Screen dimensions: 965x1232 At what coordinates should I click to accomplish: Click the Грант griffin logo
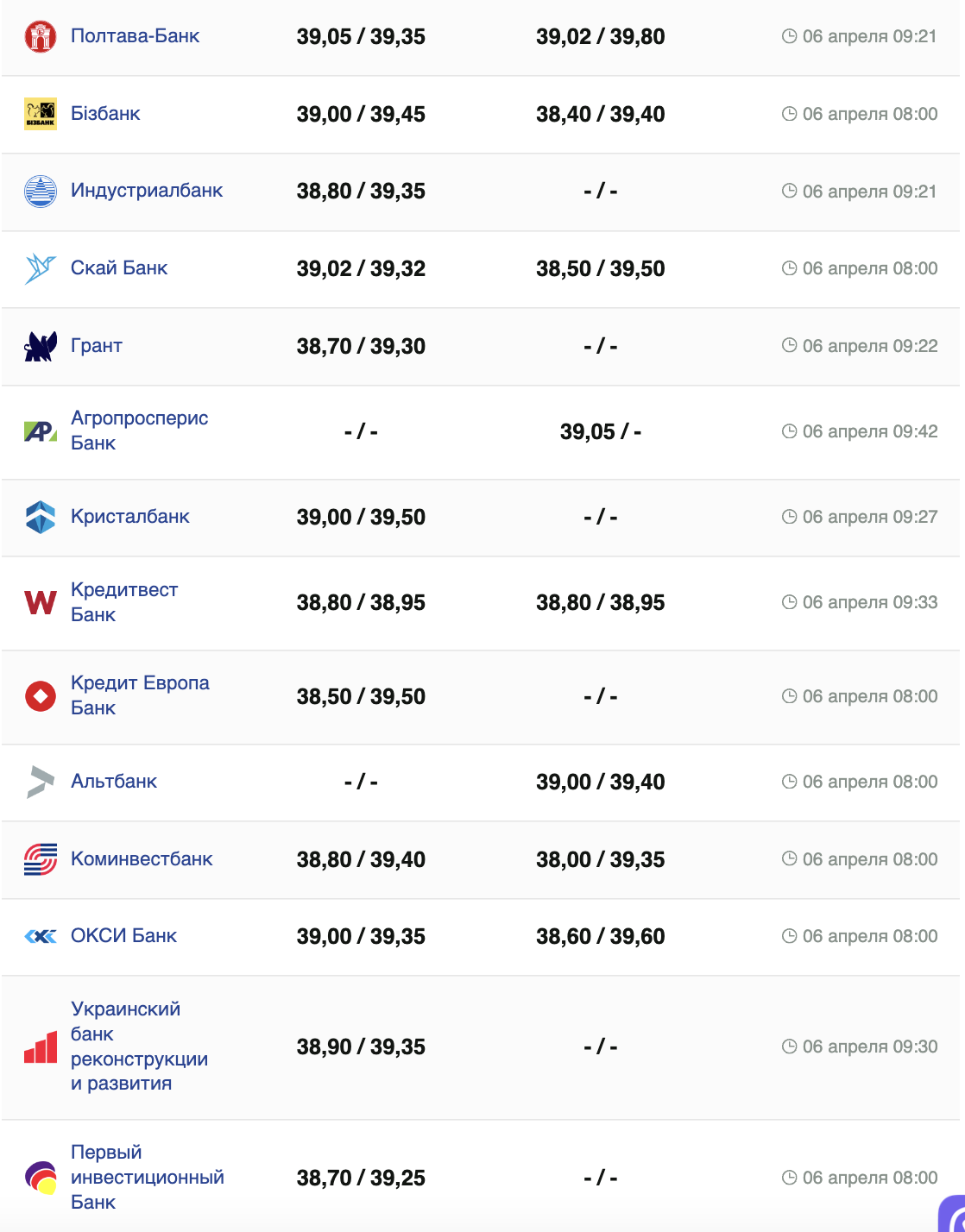coord(40,346)
